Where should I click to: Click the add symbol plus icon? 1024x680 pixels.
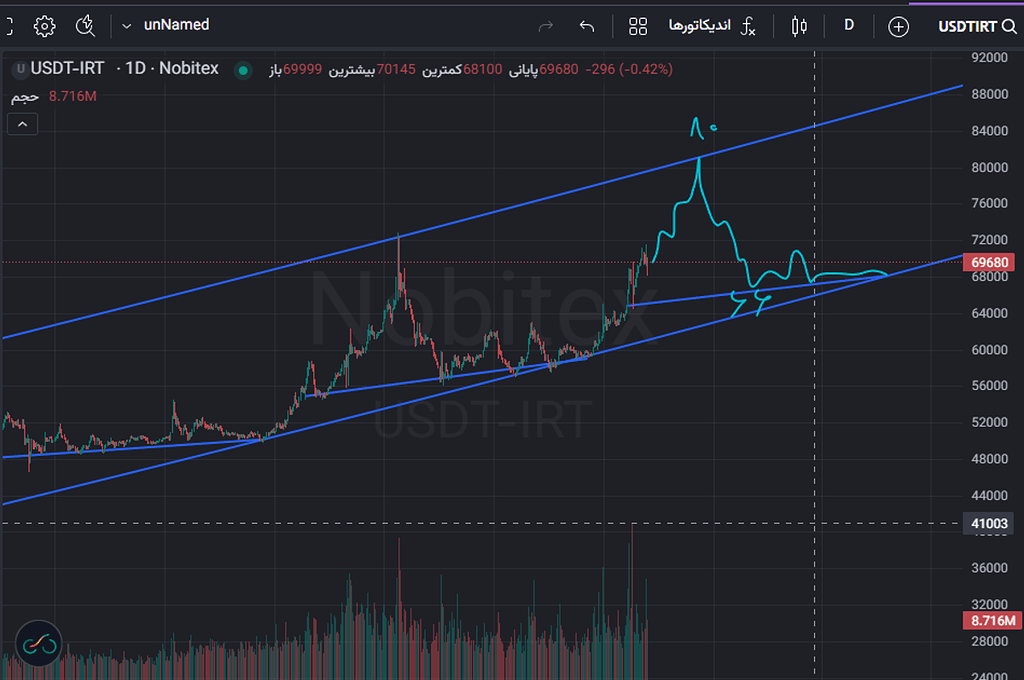[x=898, y=25]
